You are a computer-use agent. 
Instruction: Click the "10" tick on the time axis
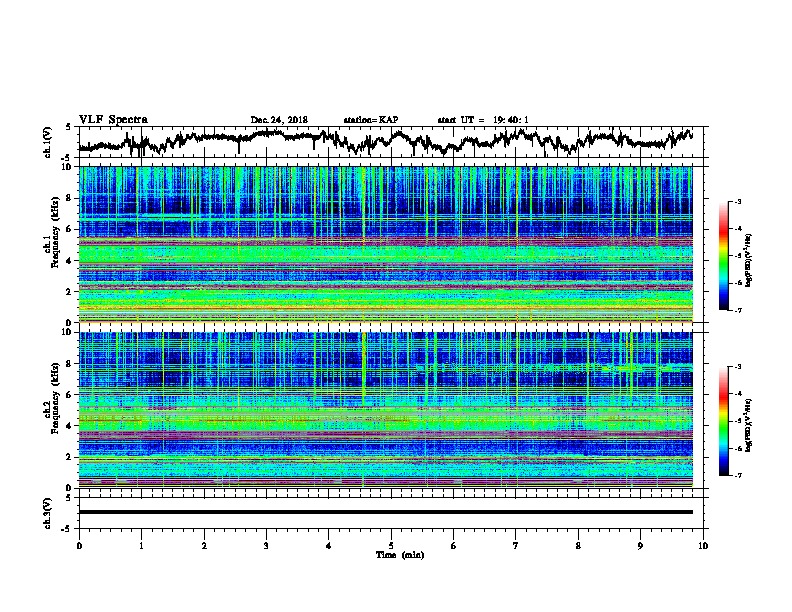703,546
